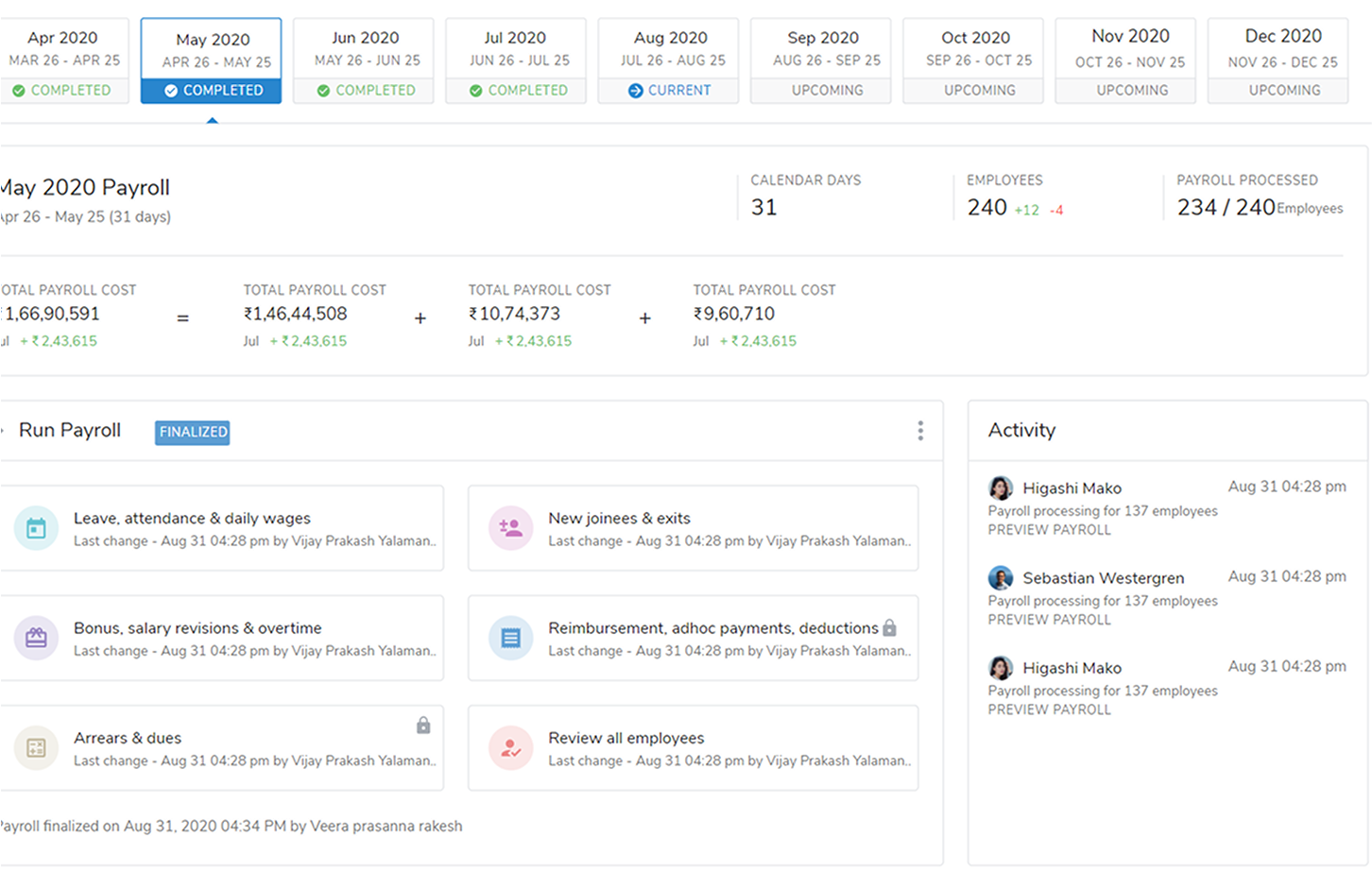This screenshot has height=872, width=1372.
Task: Open the Oct 2020 upcoming payroll period
Action: point(973,60)
